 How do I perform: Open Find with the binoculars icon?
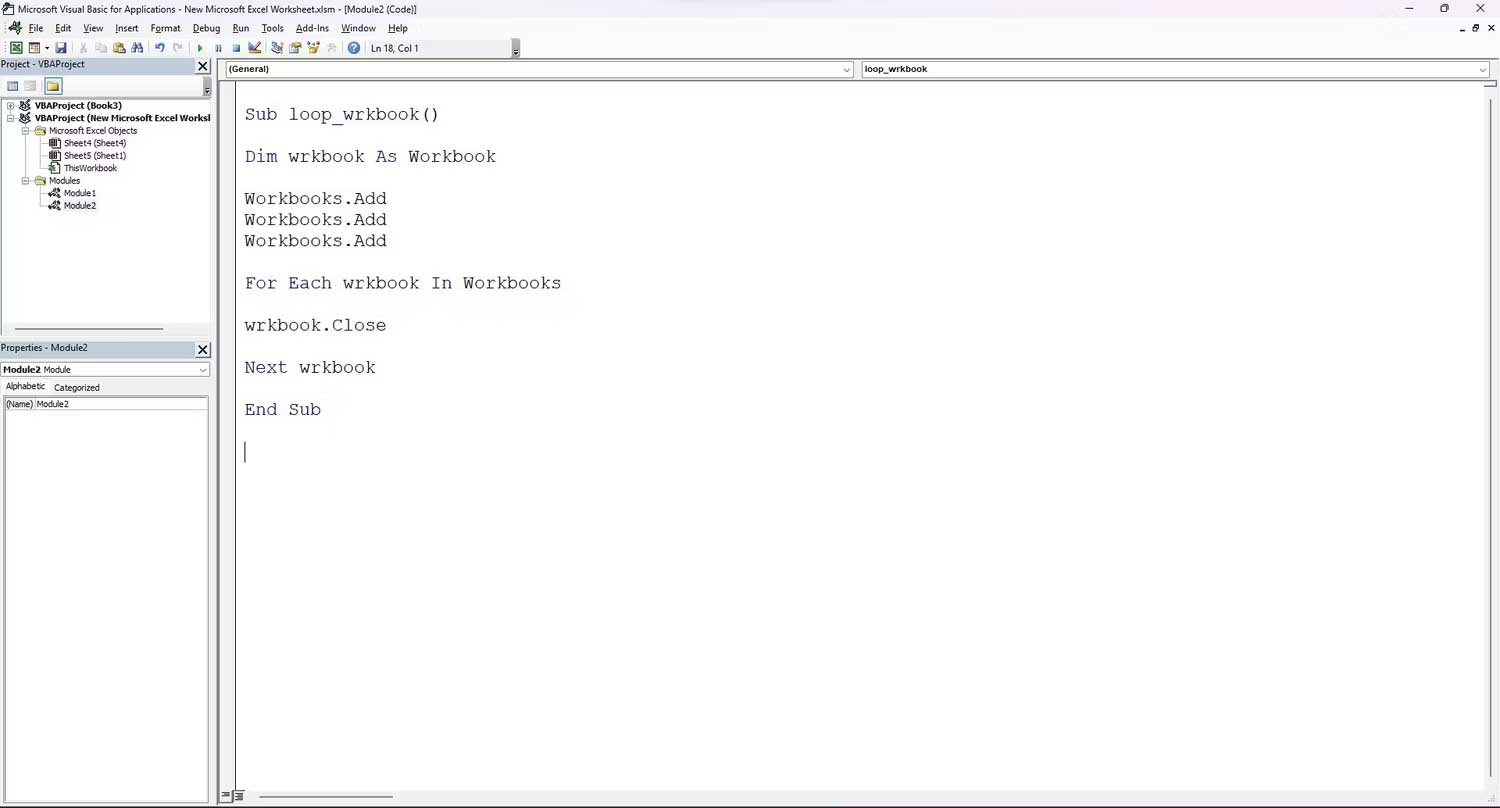pos(138,48)
